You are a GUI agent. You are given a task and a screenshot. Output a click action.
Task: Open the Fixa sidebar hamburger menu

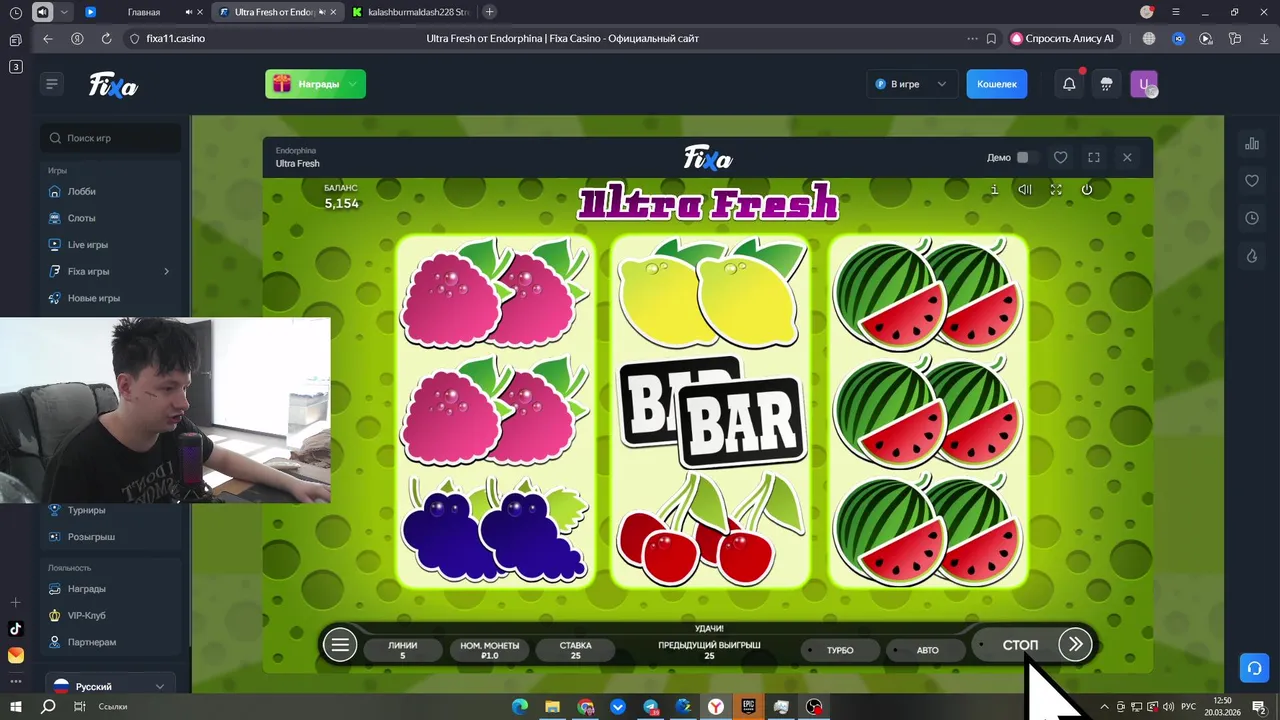tap(52, 84)
